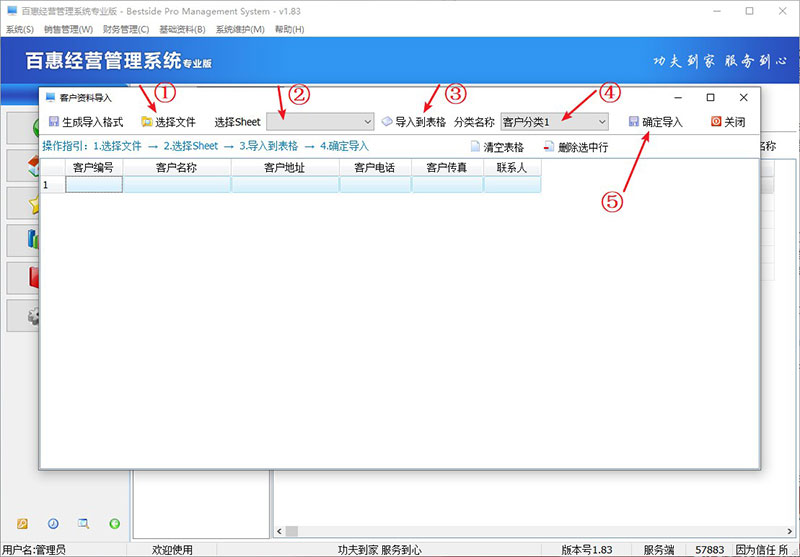Click the 客户编号 column header
The height and width of the screenshot is (557, 800).
(94, 168)
